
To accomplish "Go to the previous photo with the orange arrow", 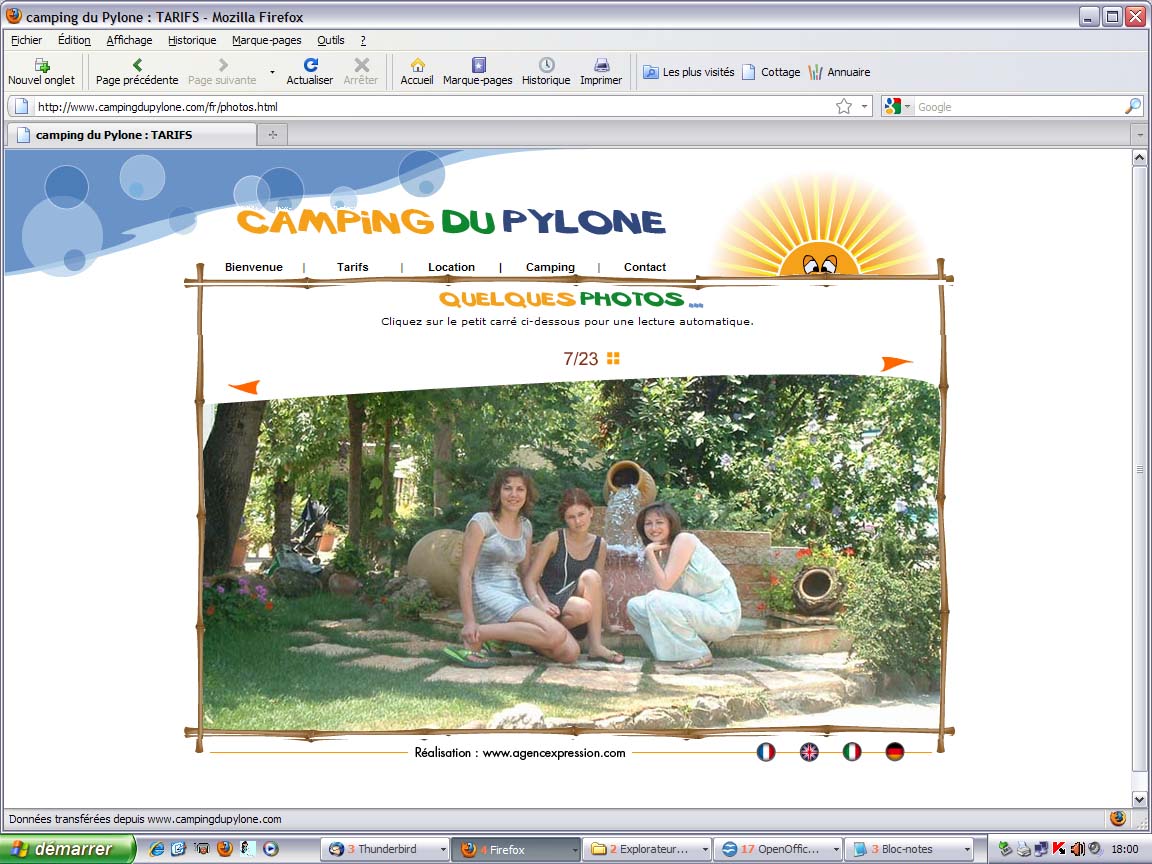I will 244,387.
